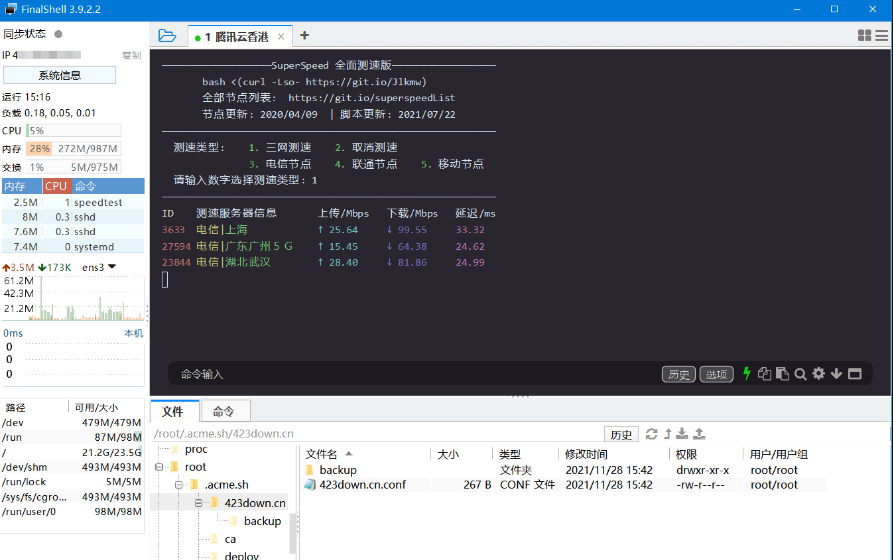Click the 内存 usage bar at 28%
Image resolution: width=893 pixels, height=560 pixels.
[73, 149]
